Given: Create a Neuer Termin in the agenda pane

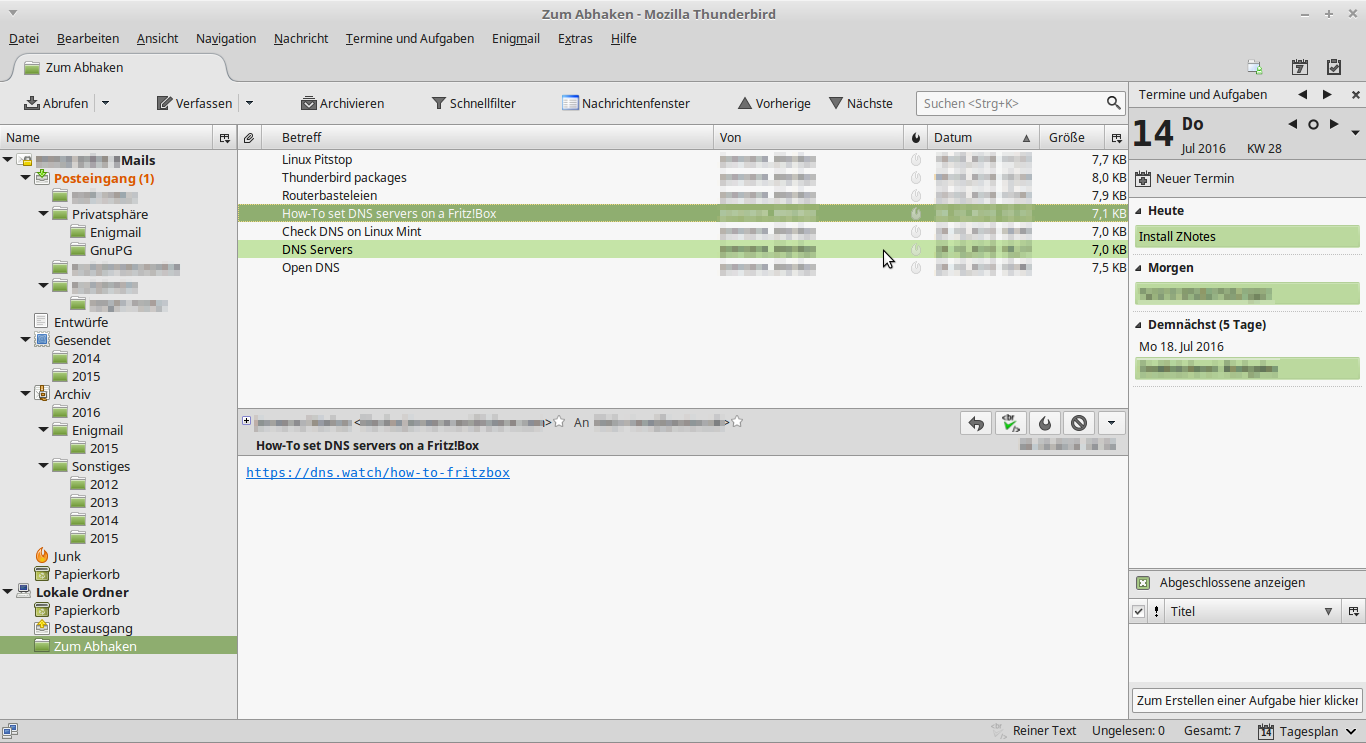Looking at the screenshot, I should pos(1185,179).
